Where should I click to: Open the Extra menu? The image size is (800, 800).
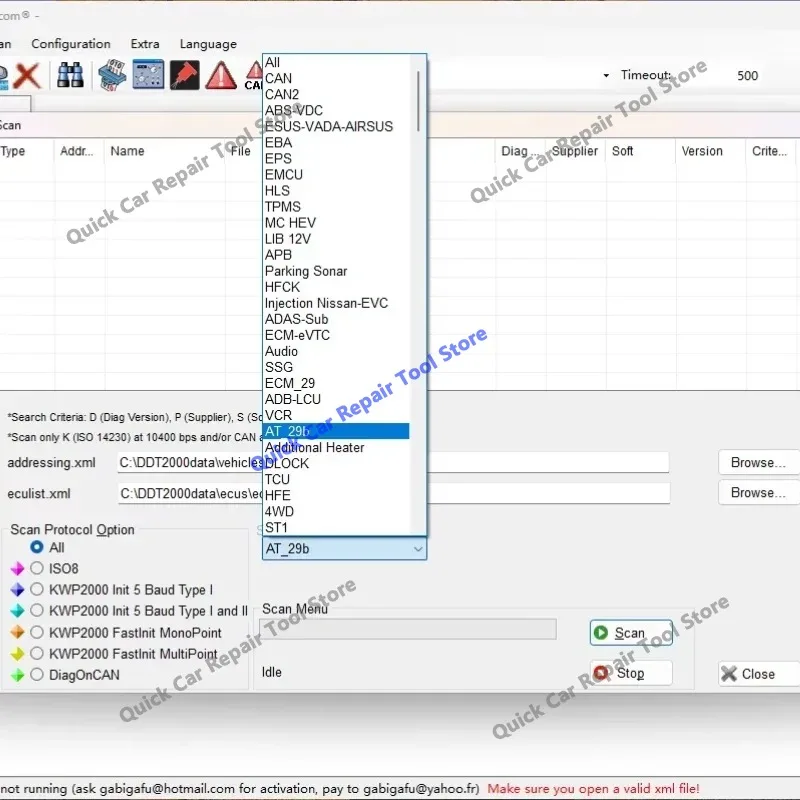[145, 44]
